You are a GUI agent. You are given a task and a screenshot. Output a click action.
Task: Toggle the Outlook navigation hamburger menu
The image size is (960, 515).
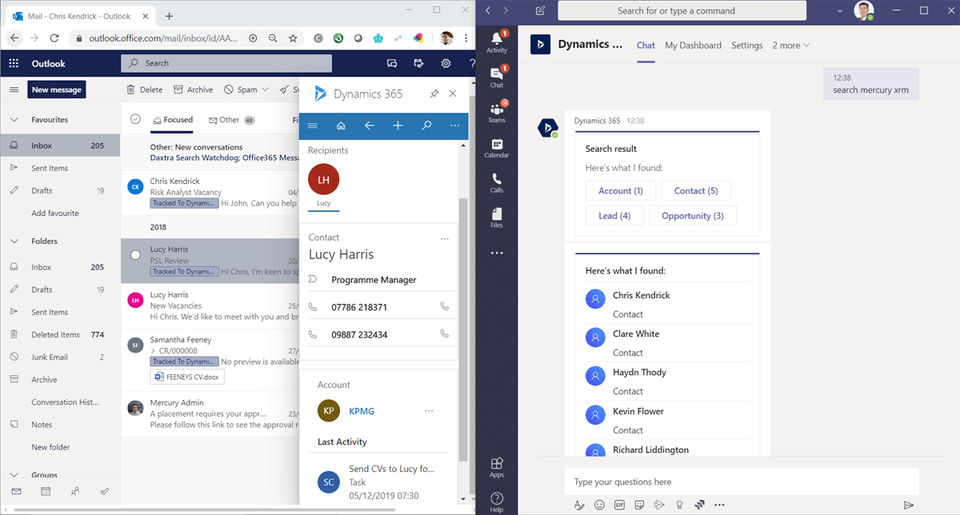click(x=14, y=89)
